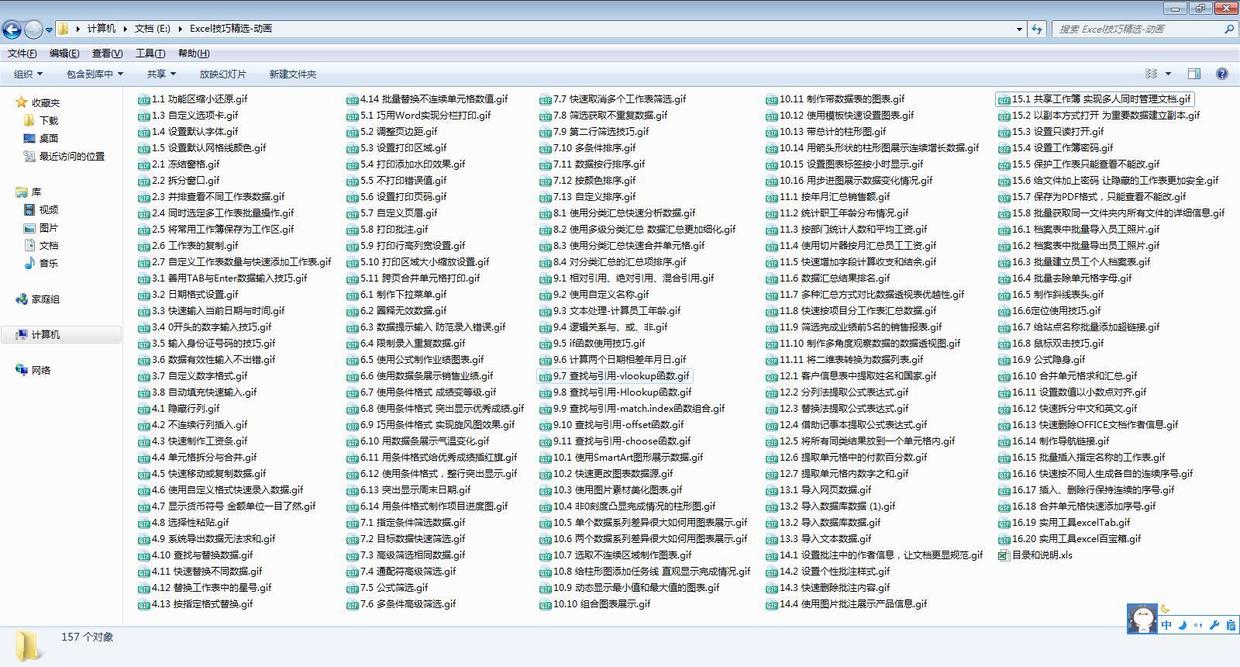Open the 查看(V) menu
Image resolution: width=1240 pixels, height=667 pixels.
tap(107, 53)
